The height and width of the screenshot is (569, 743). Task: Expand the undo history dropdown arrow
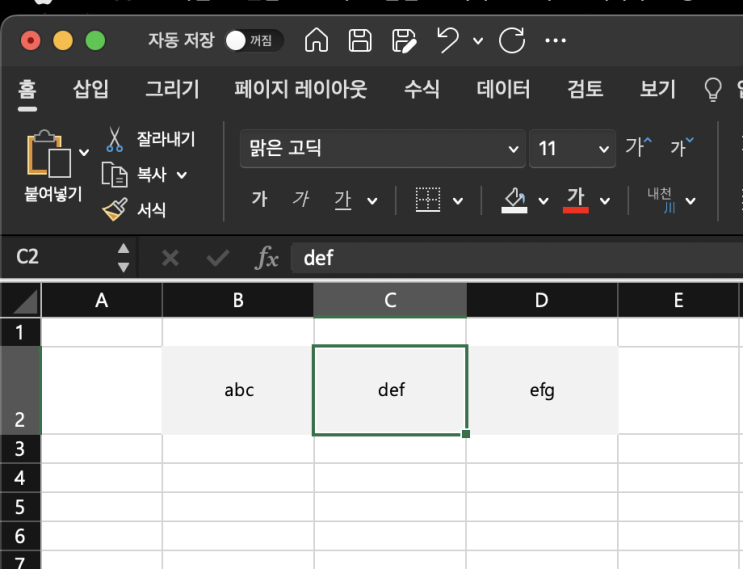click(x=478, y=41)
